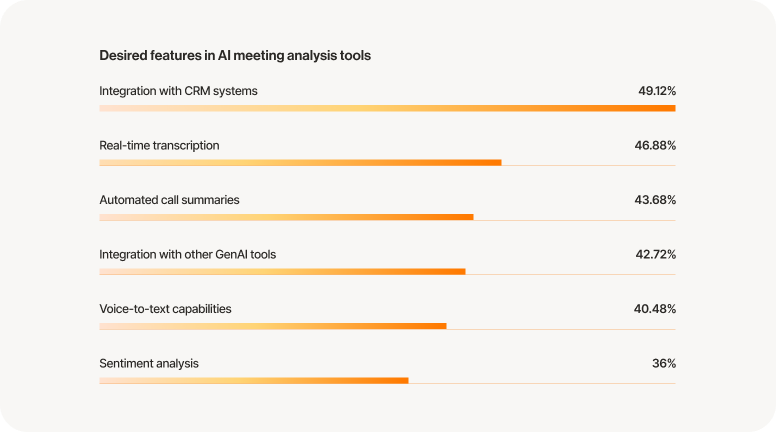Click the 'Sentiment analysis' label

tap(149, 363)
